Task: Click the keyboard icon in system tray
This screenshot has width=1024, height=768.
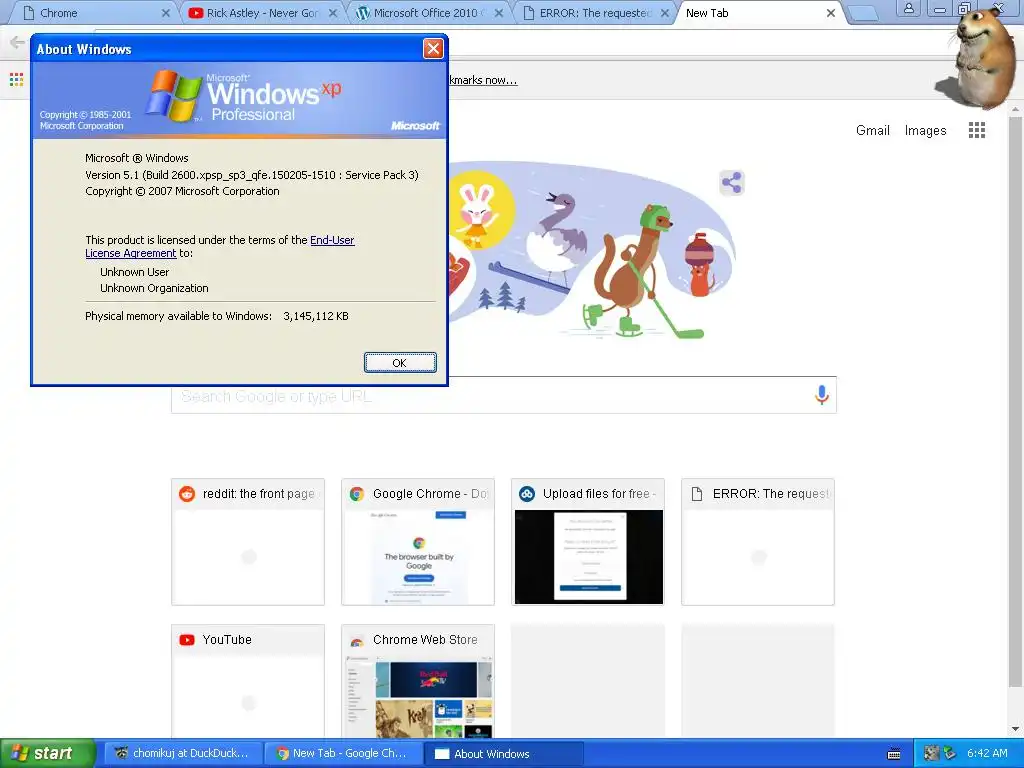Action: (894, 754)
